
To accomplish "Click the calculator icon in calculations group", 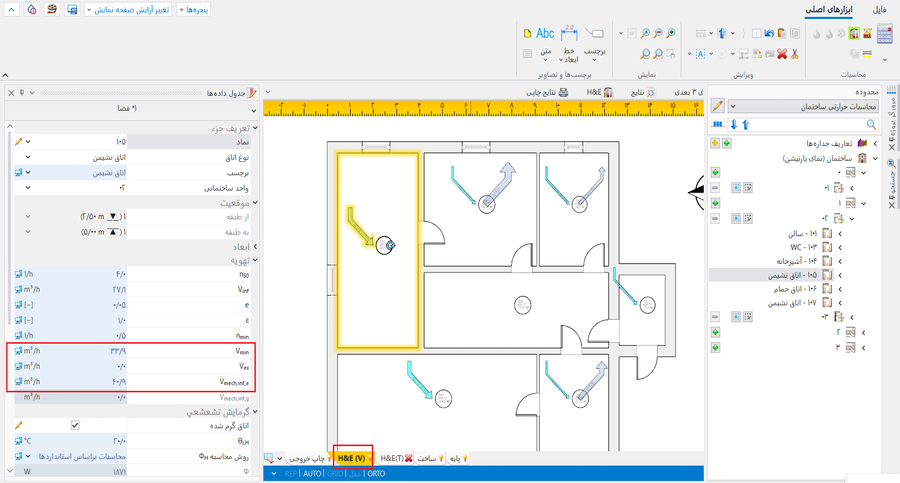I will pyautogui.click(x=884, y=34).
